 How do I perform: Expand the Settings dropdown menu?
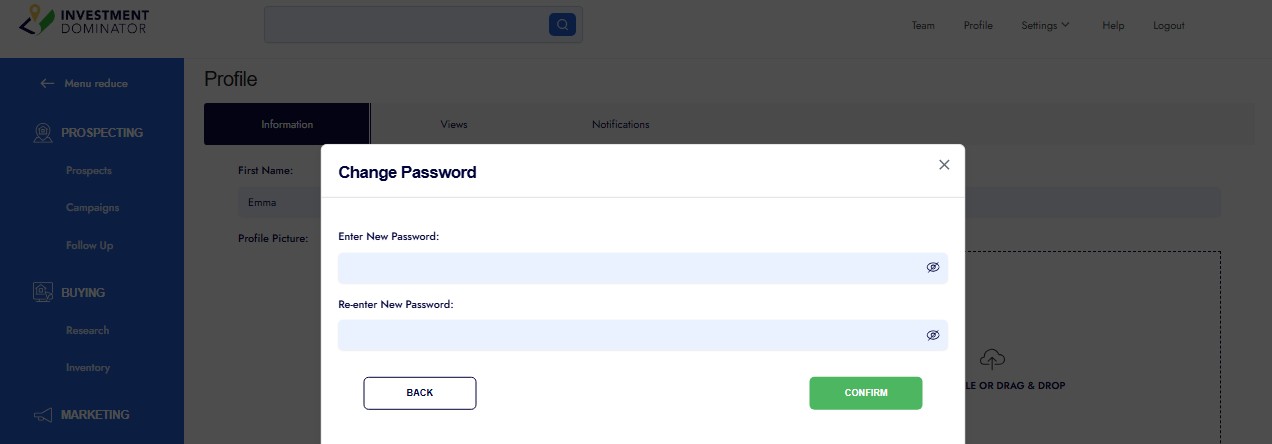[x=1045, y=26]
